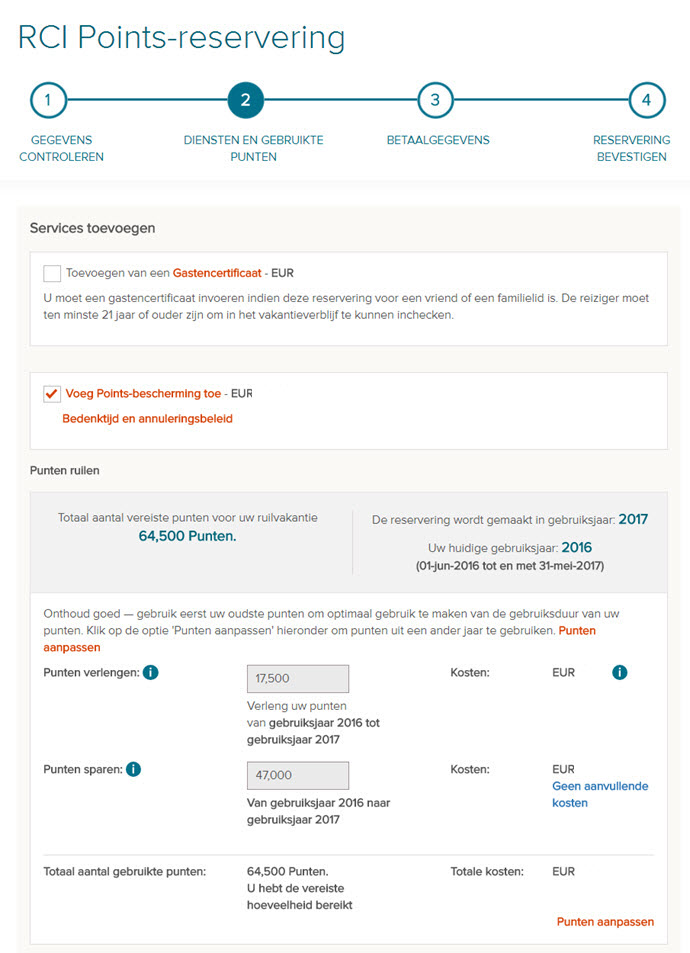Open the Gastencertificaat link
Viewport: 690px width, 953px height.
coord(217,273)
